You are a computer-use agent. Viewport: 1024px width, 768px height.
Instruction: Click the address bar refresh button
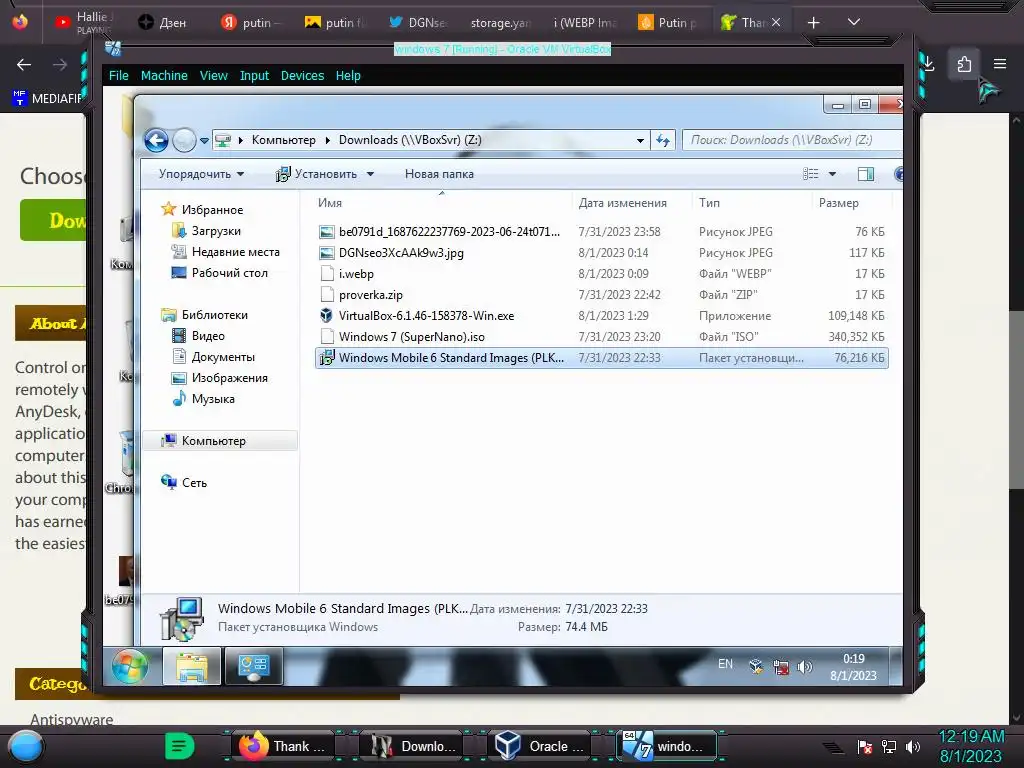tap(663, 140)
